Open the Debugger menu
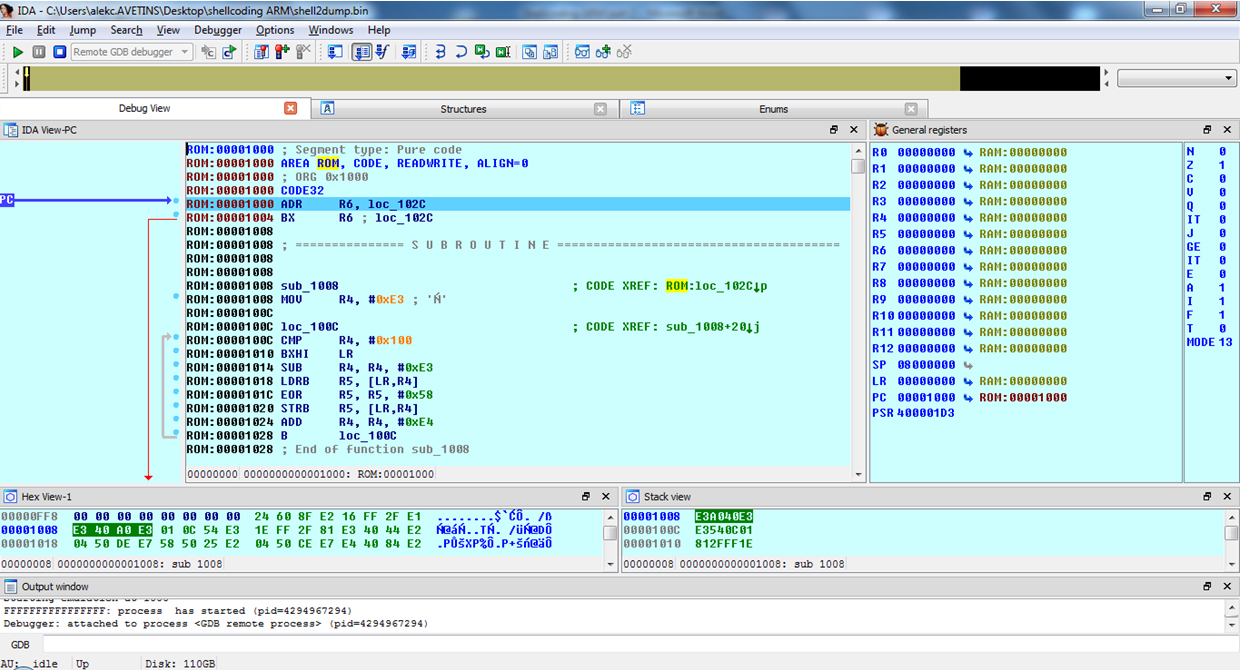 click(218, 30)
